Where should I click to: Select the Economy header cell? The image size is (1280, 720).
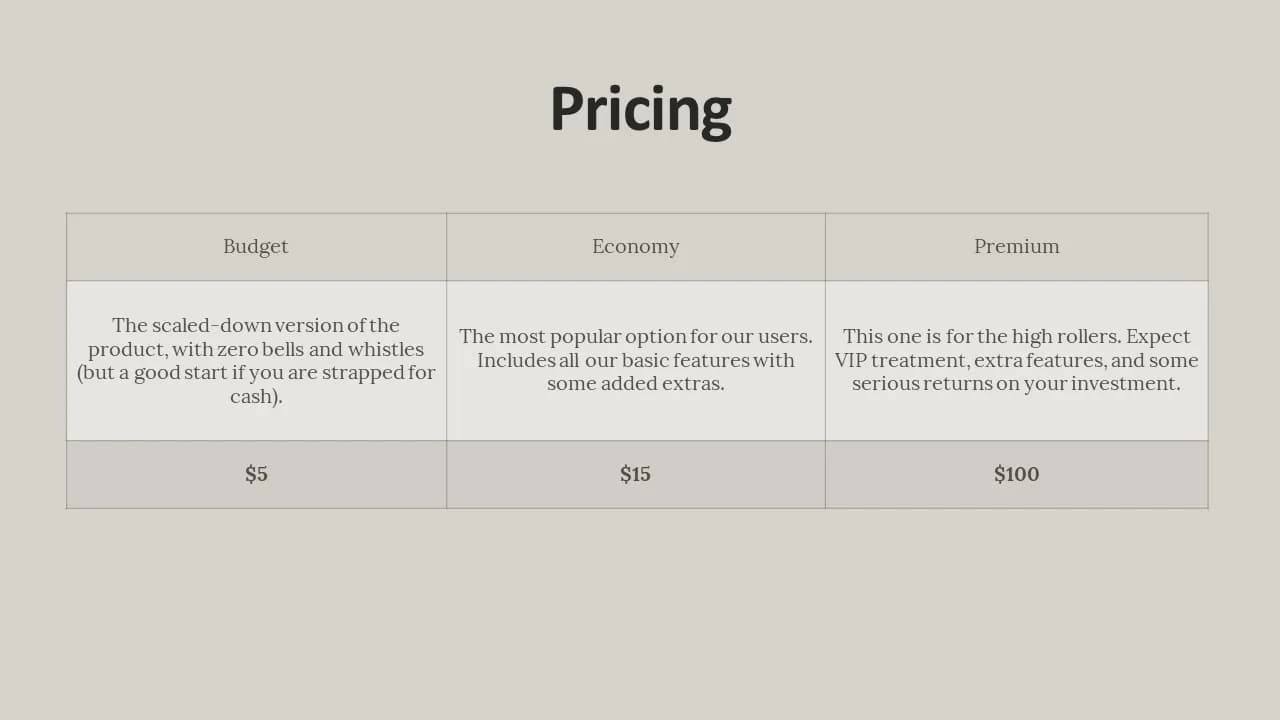point(636,247)
